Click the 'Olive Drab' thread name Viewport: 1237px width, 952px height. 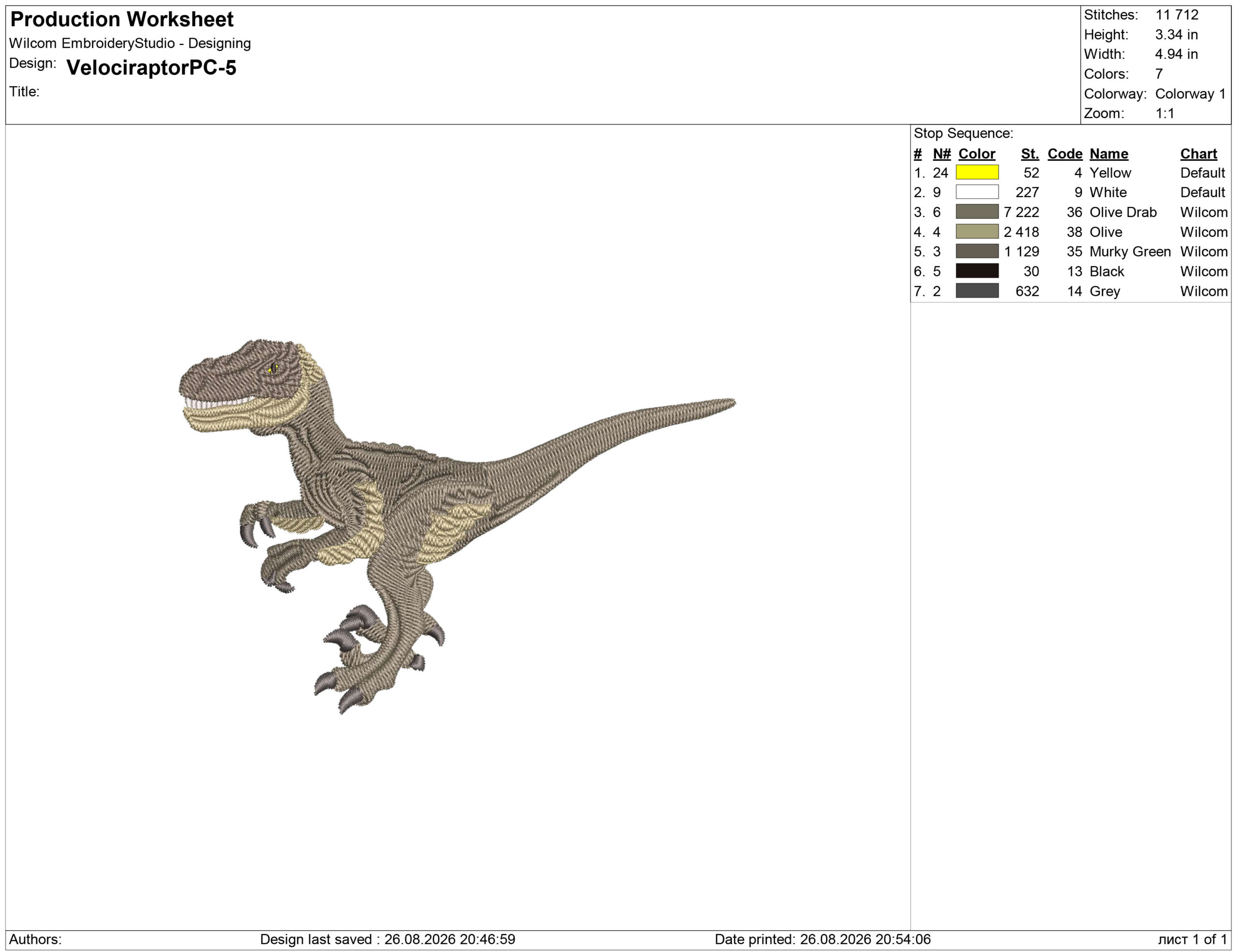pyautogui.click(x=1123, y=212)
